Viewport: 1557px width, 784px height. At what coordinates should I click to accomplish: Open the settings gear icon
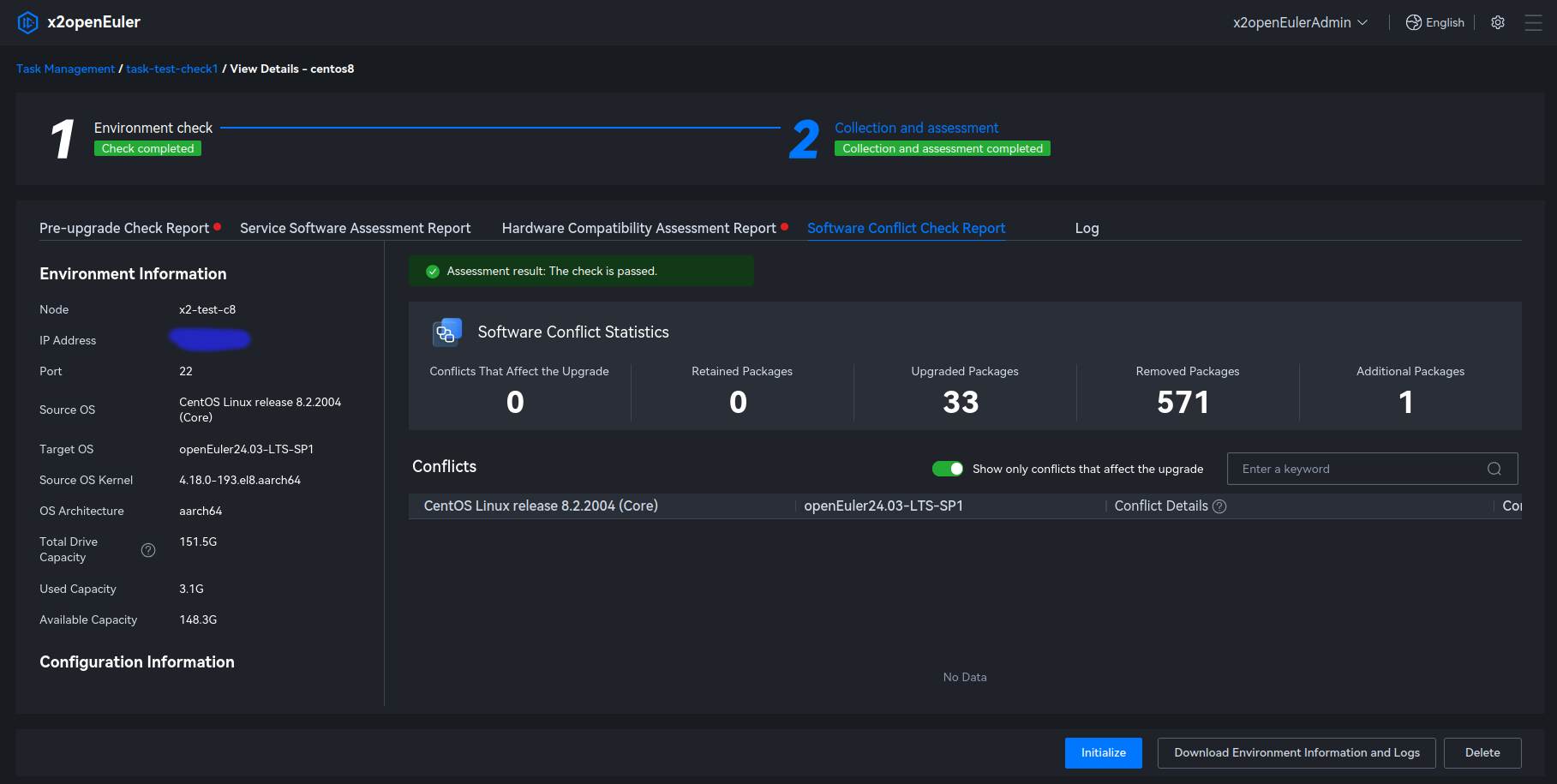click(x=1498, y=22)
